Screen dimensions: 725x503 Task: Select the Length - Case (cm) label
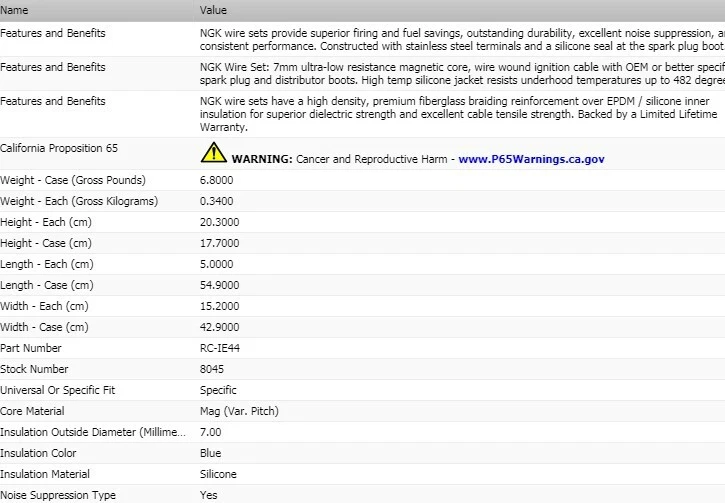[x=47, y=285]
